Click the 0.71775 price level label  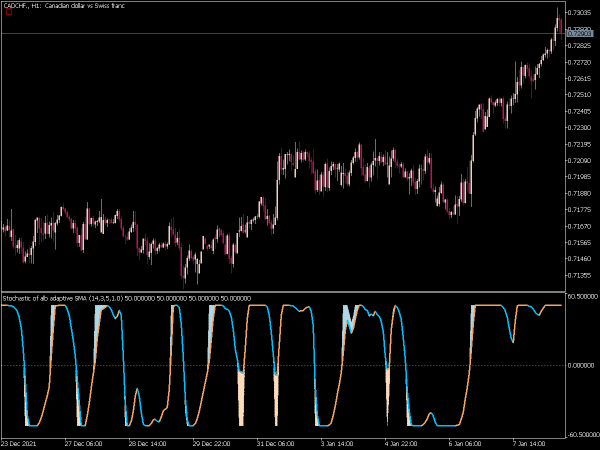(579, 210)
